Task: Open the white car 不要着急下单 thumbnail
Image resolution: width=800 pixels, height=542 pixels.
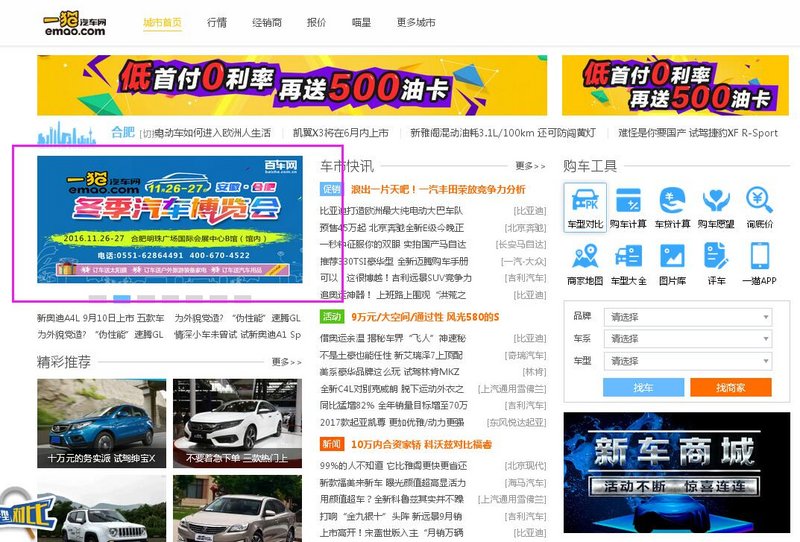Action: click(x=237, y=423)
